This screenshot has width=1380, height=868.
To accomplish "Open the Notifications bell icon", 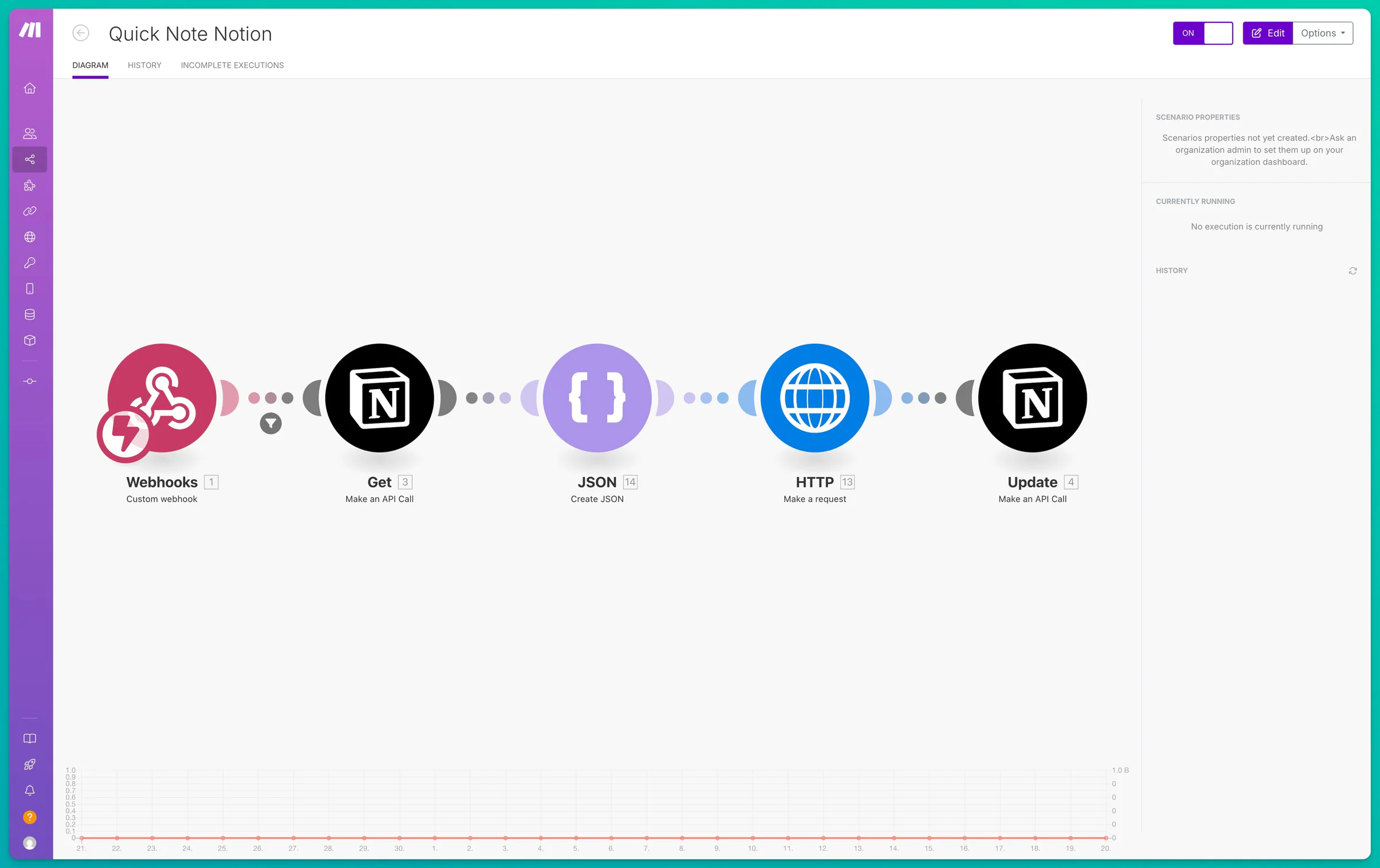I will 30,790.
